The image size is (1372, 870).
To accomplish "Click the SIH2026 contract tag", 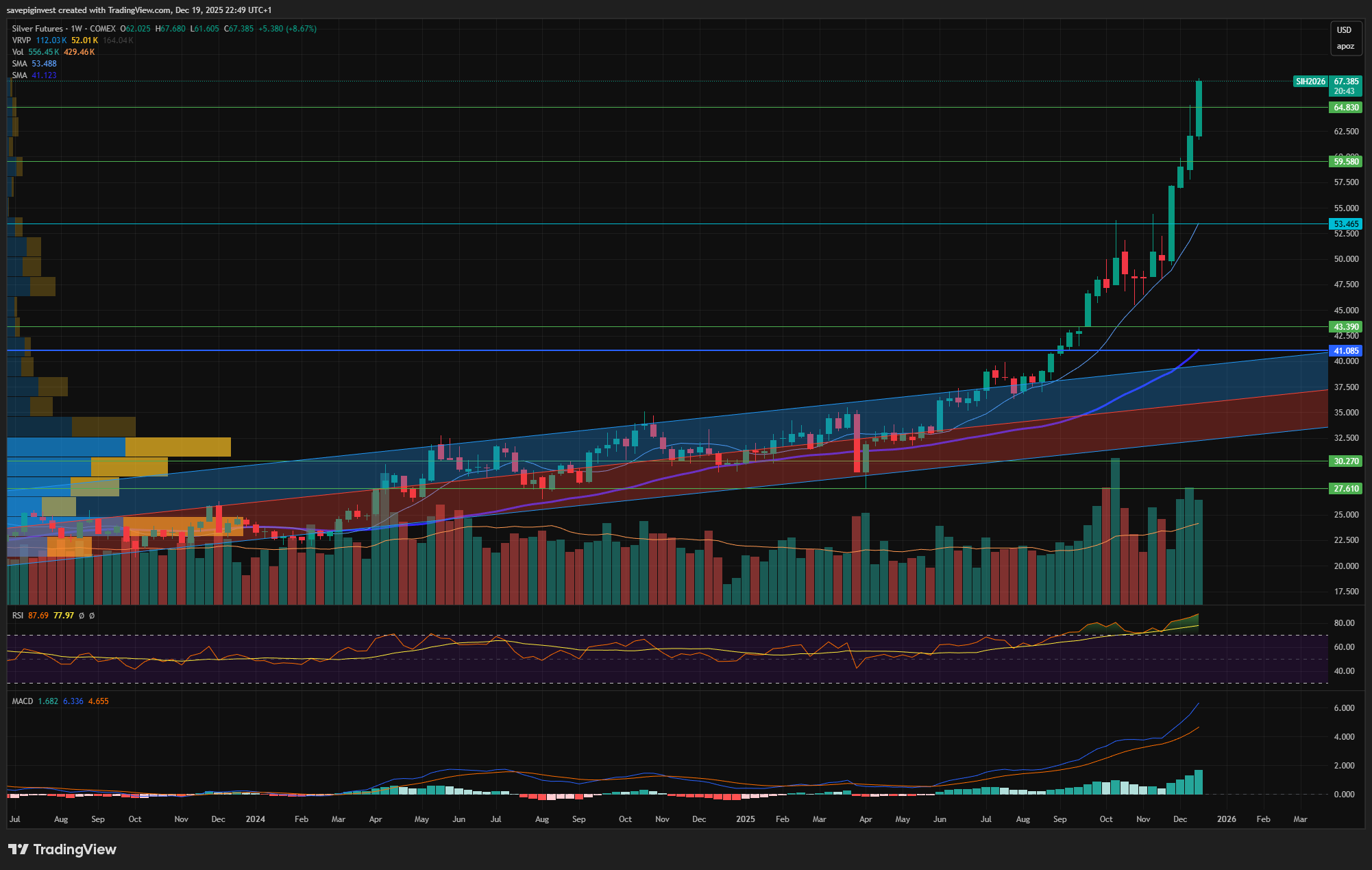I will point(1310,82).
